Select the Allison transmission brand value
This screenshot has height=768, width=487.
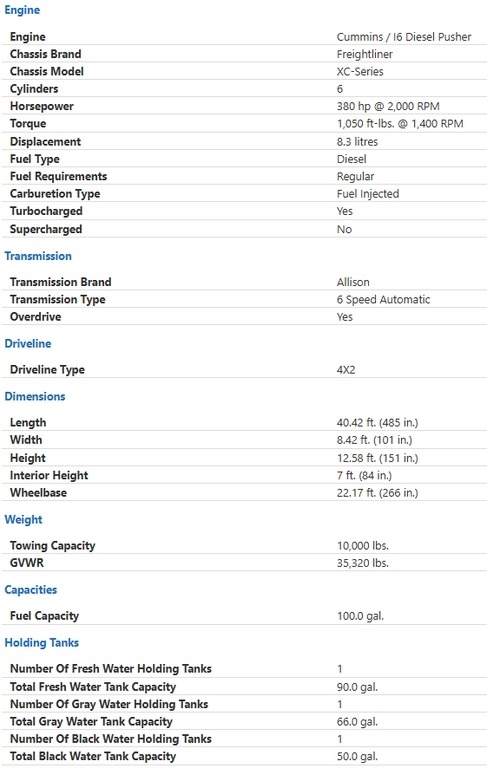click(353, 282)
